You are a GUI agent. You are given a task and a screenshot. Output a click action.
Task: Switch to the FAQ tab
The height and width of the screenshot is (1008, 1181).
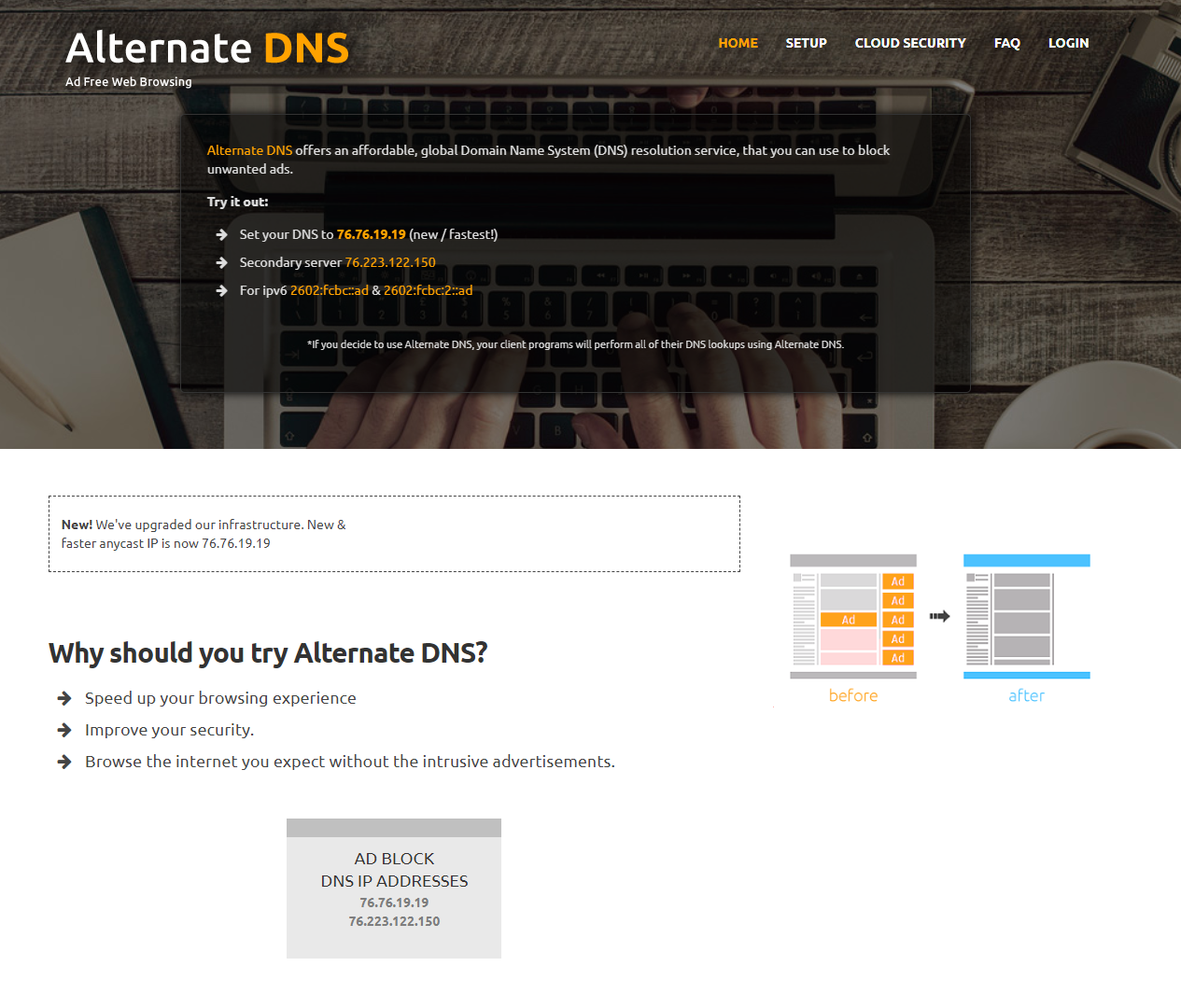[1006, 43]
